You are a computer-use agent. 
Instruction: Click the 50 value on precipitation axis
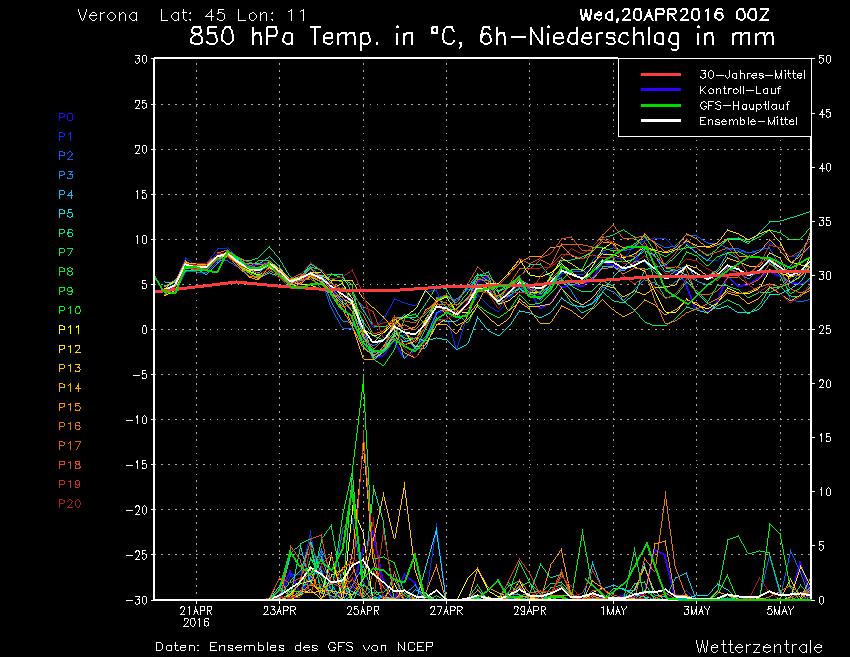[825, 59]
